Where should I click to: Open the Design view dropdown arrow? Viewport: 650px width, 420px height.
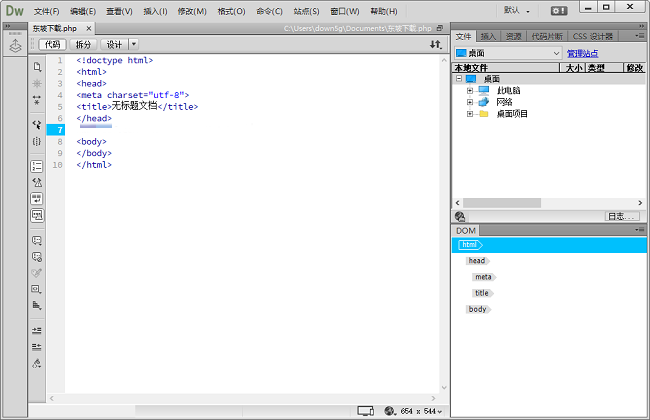click(134, 45)
